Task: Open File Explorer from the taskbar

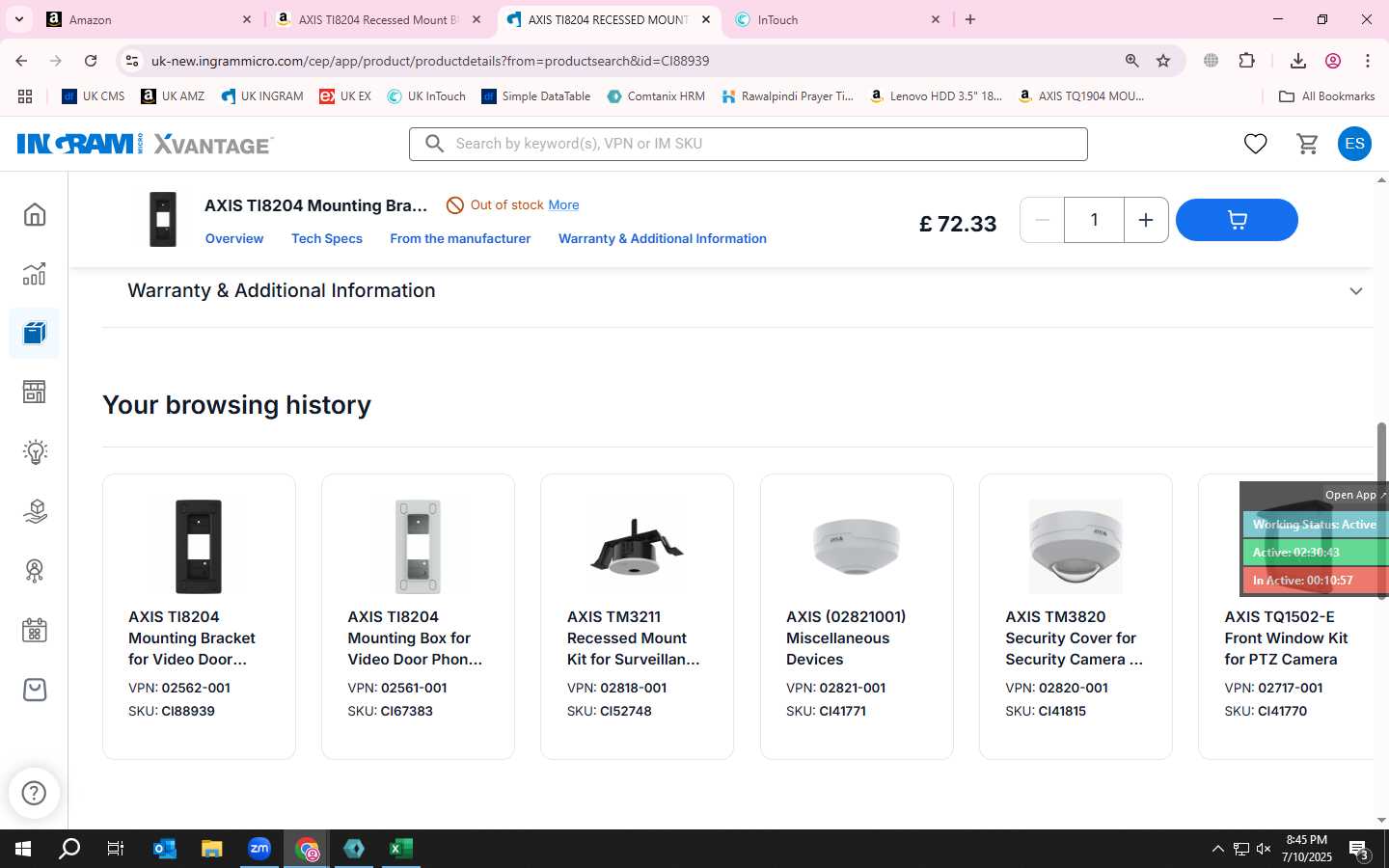Action: [x=212, y=849]
